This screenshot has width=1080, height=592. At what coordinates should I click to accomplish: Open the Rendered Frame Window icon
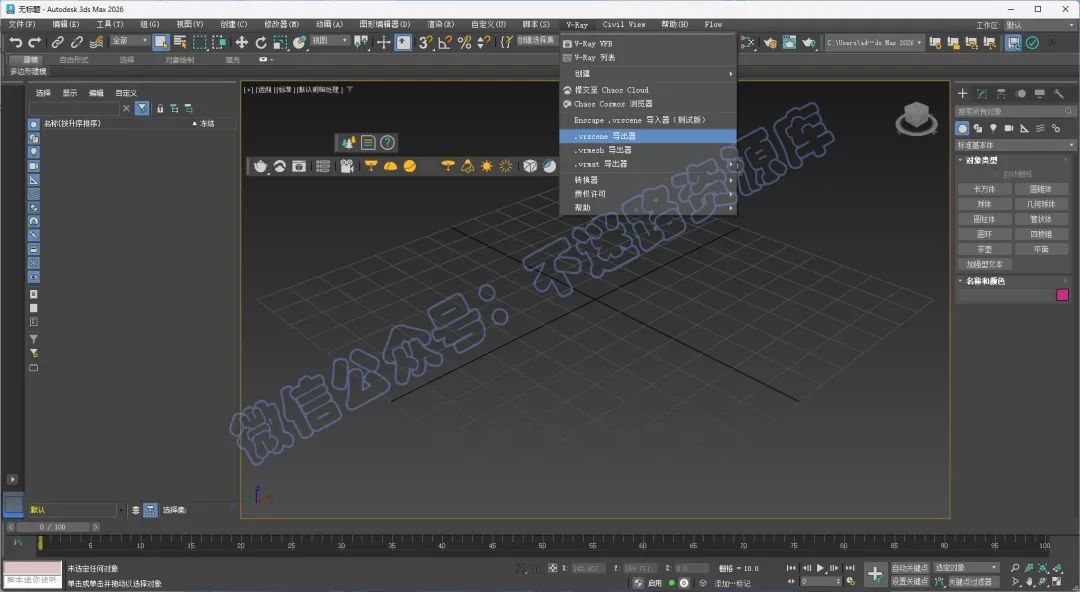click(789, 43)
